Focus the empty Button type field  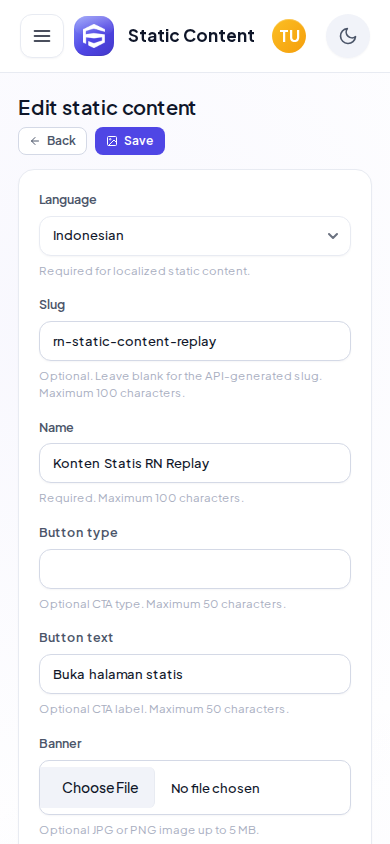pyautogui.click(x=195, y=569)
